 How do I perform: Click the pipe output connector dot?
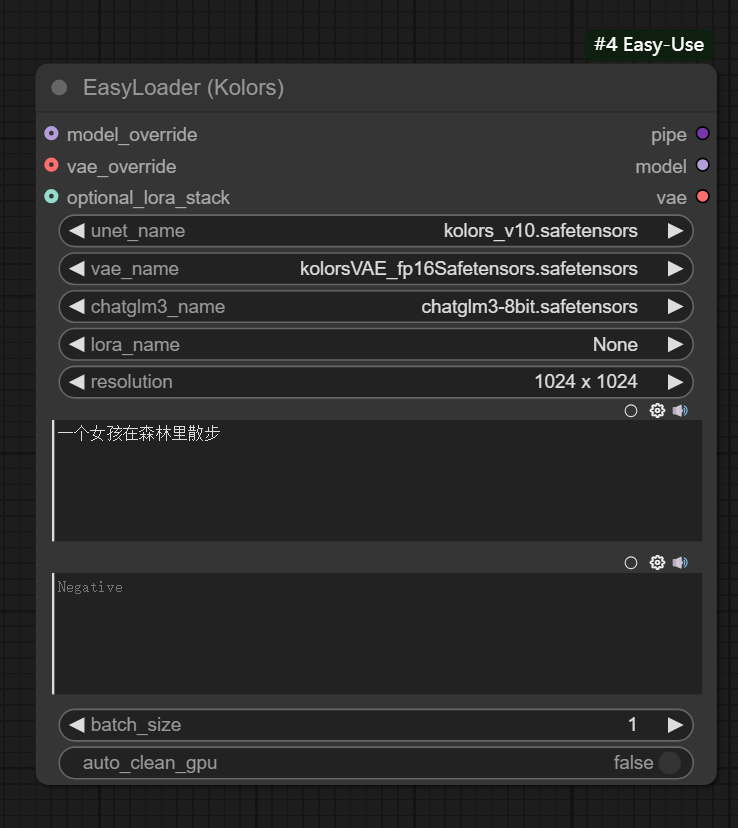pos(702,134)
